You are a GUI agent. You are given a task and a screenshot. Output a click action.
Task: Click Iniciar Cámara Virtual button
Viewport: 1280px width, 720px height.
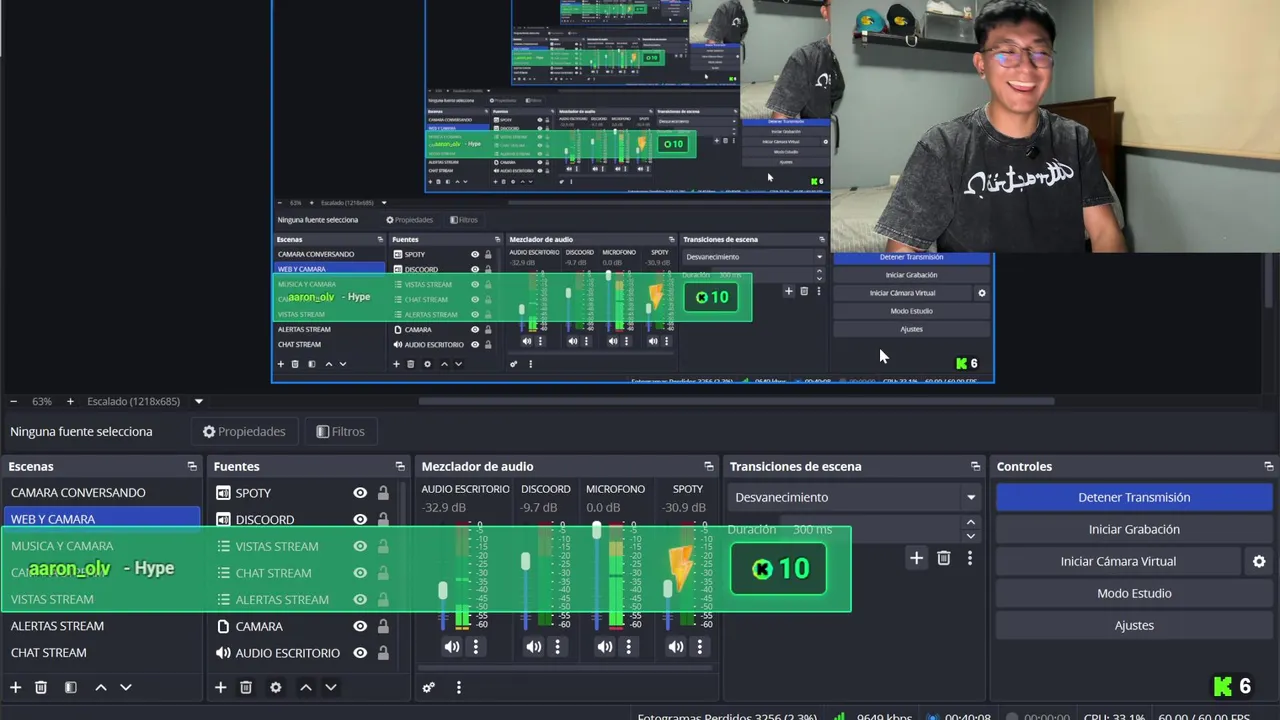1118,561
